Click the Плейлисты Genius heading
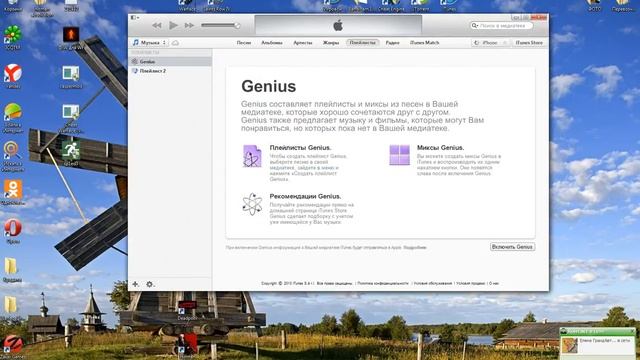 300,148
